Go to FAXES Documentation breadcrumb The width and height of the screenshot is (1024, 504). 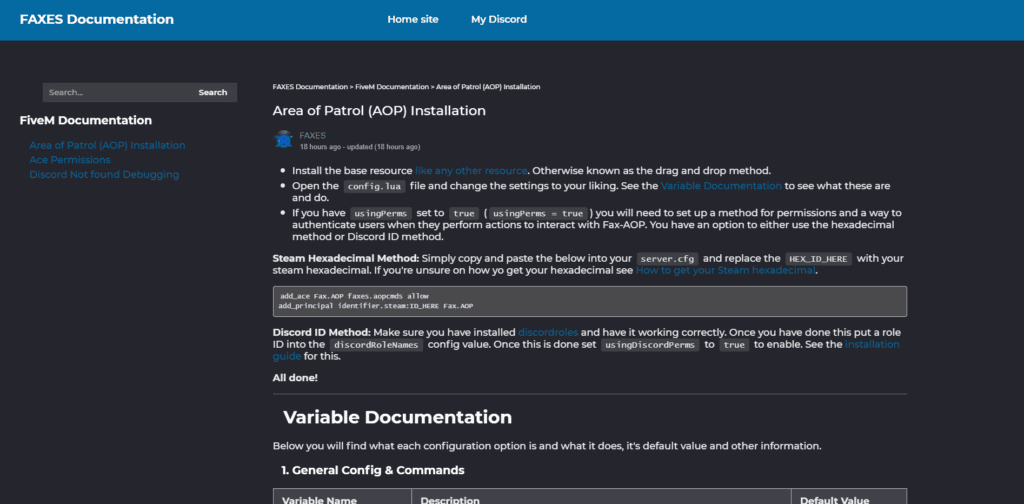click(310, 87)
